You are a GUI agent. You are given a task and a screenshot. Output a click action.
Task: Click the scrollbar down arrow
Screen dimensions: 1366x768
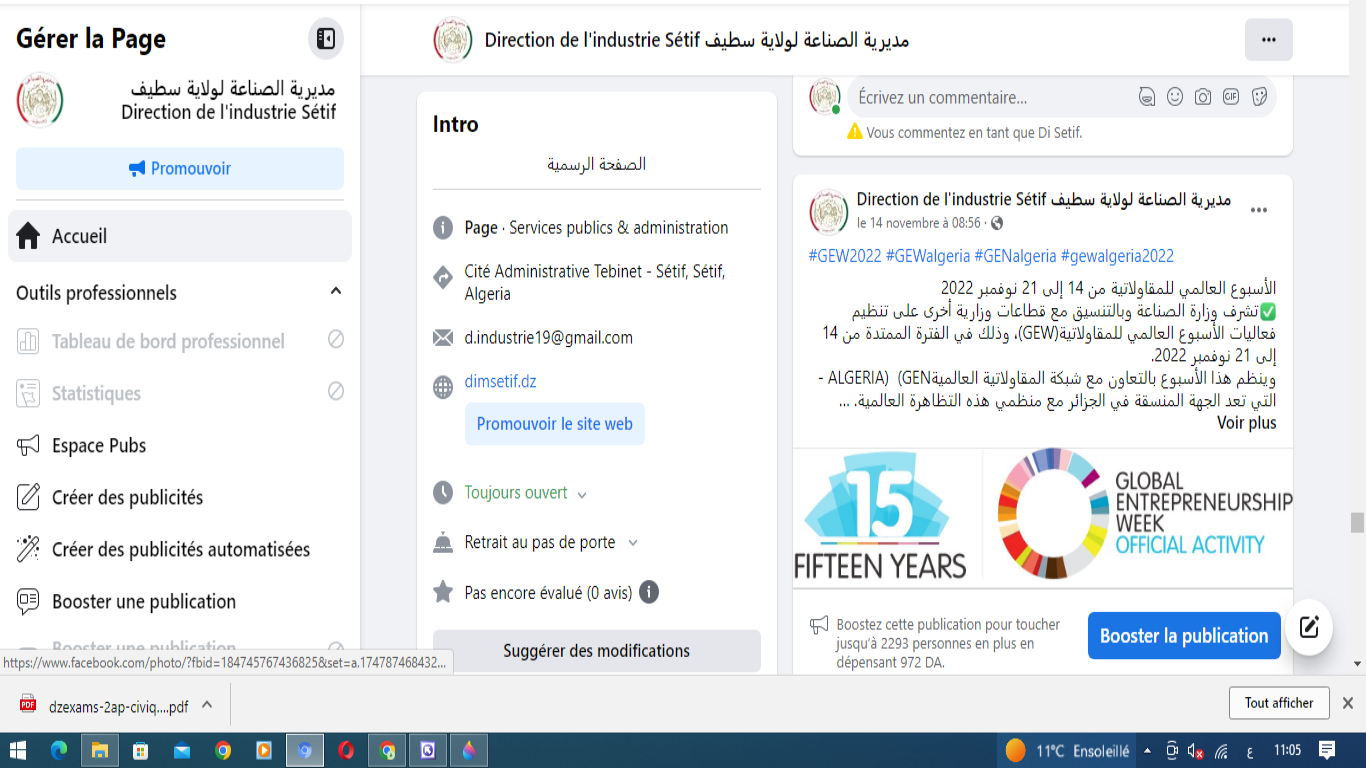click(x=1357, y=663)
